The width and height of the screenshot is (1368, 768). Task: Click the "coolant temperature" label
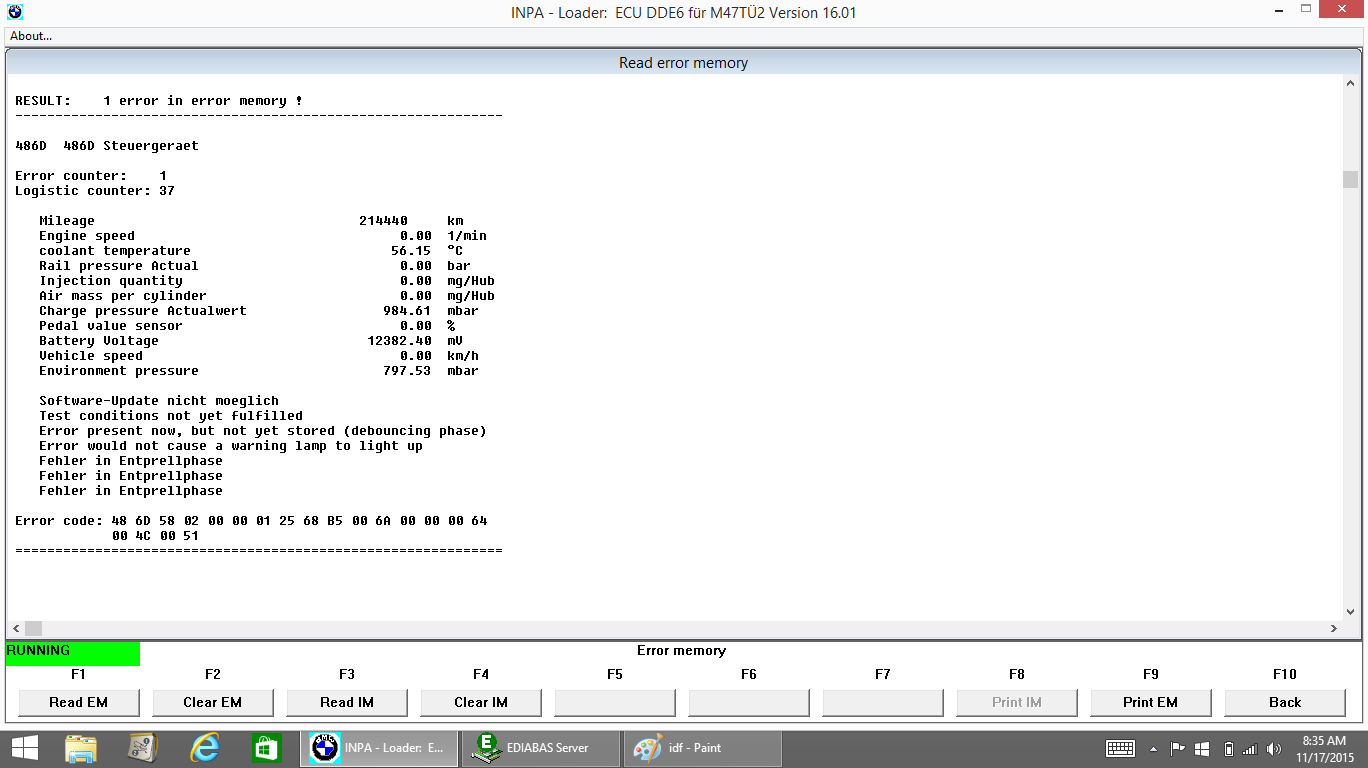[115, 251]
